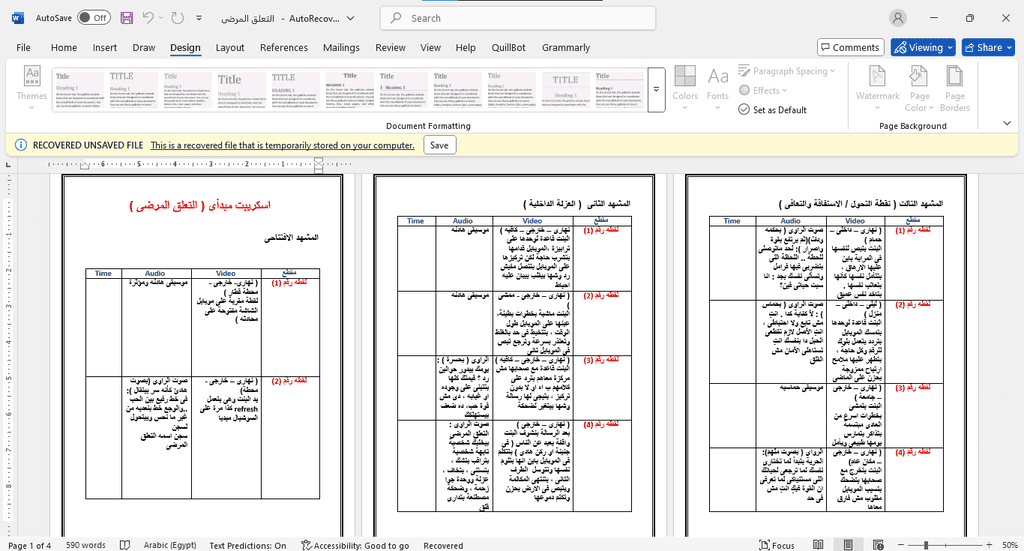Toggle Text Predictions in status bar

point(247,545)
